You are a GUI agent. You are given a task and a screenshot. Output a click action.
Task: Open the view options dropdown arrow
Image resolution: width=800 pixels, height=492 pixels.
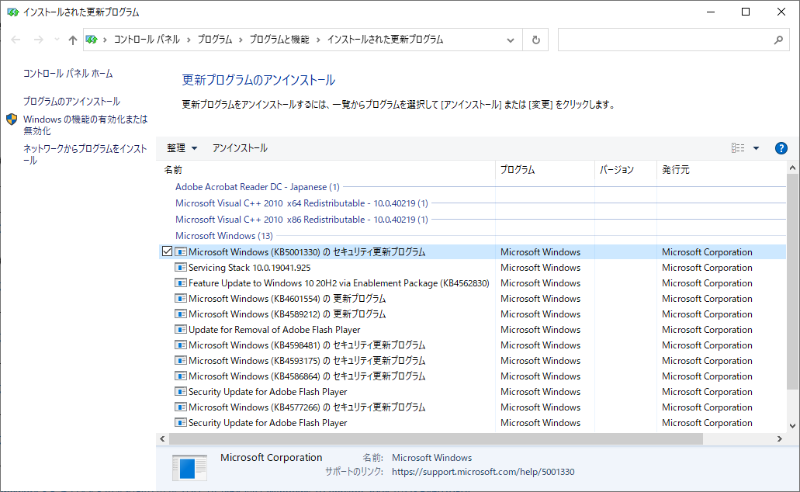[x=756, y=148]
